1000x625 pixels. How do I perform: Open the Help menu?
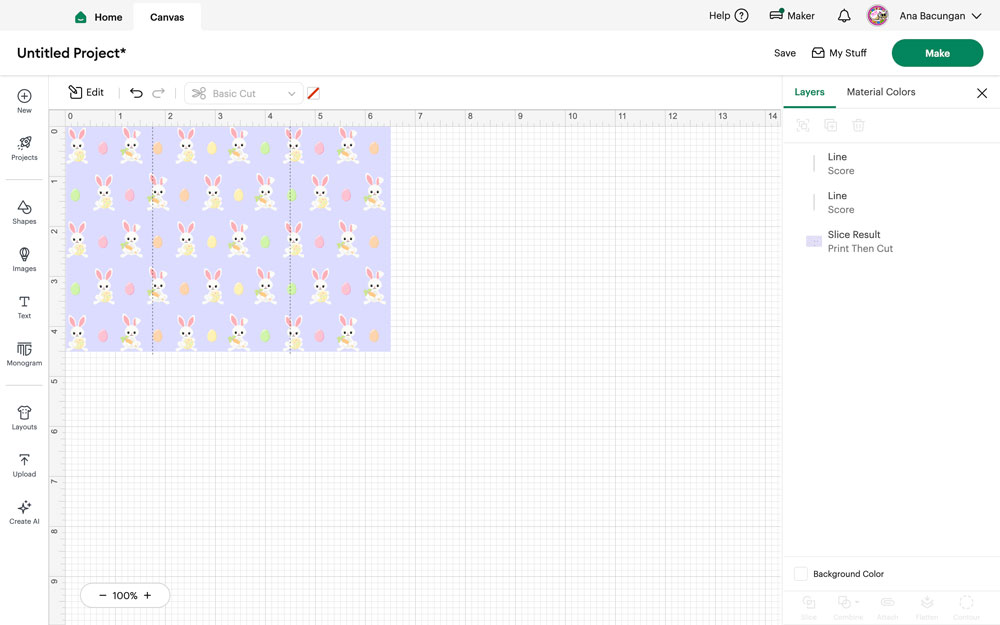coord(728,15)
